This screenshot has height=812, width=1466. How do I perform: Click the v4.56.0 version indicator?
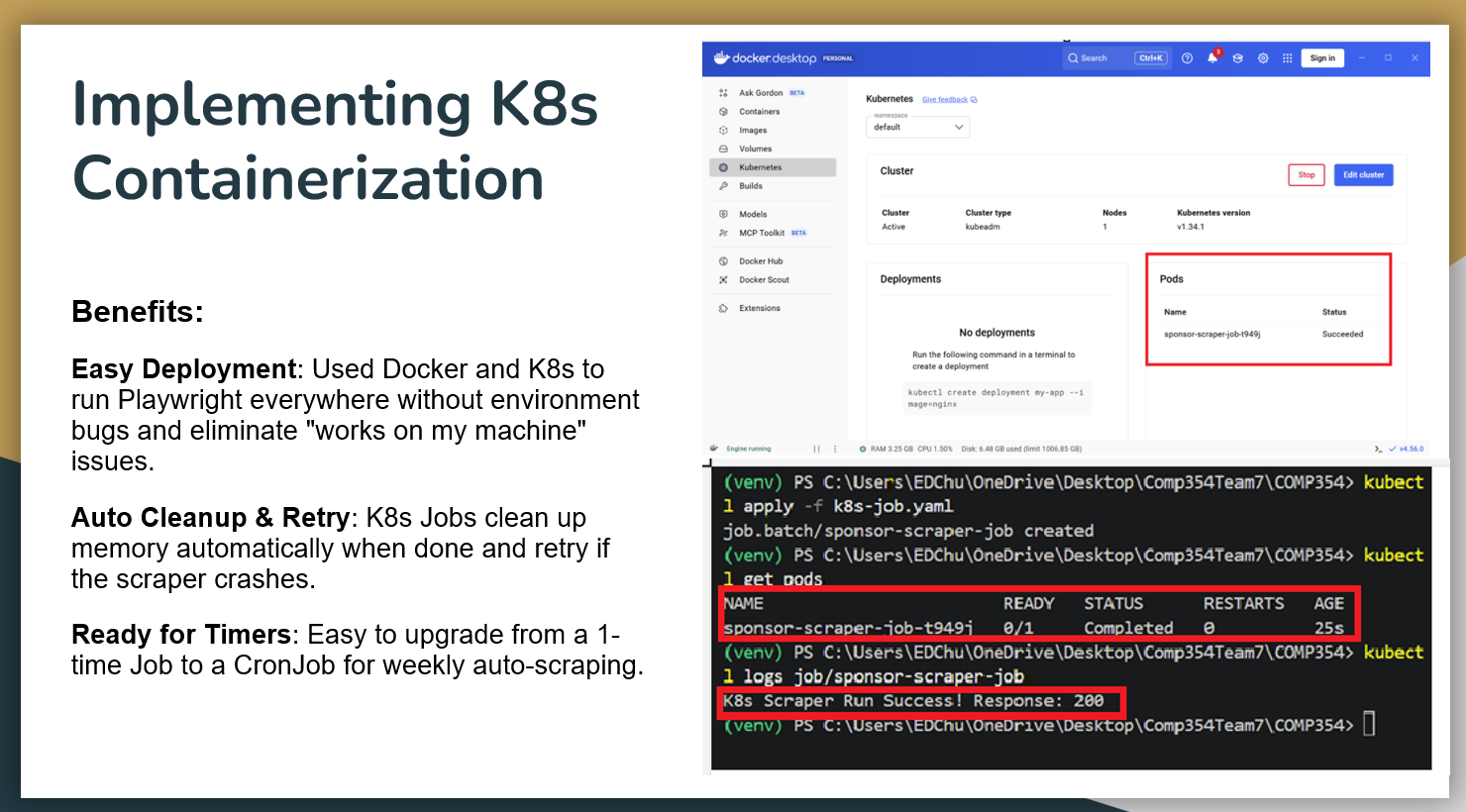1407,449
